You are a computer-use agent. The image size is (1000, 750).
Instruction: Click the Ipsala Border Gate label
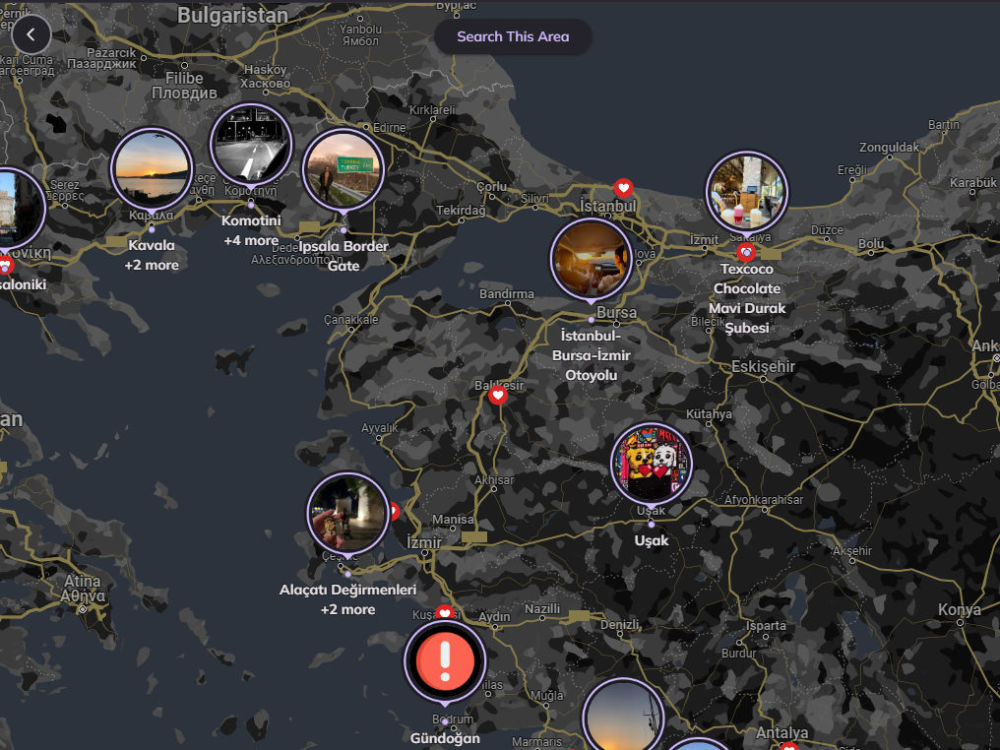click(x=343, y=256)
